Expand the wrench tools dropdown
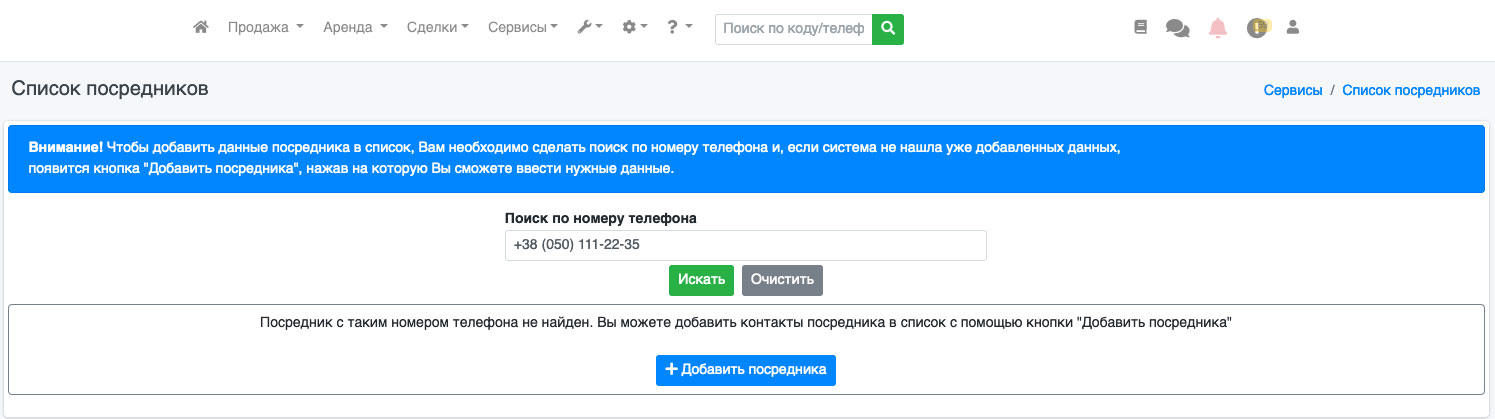The width and height of the screenshot is (1495, 419). 589,28
